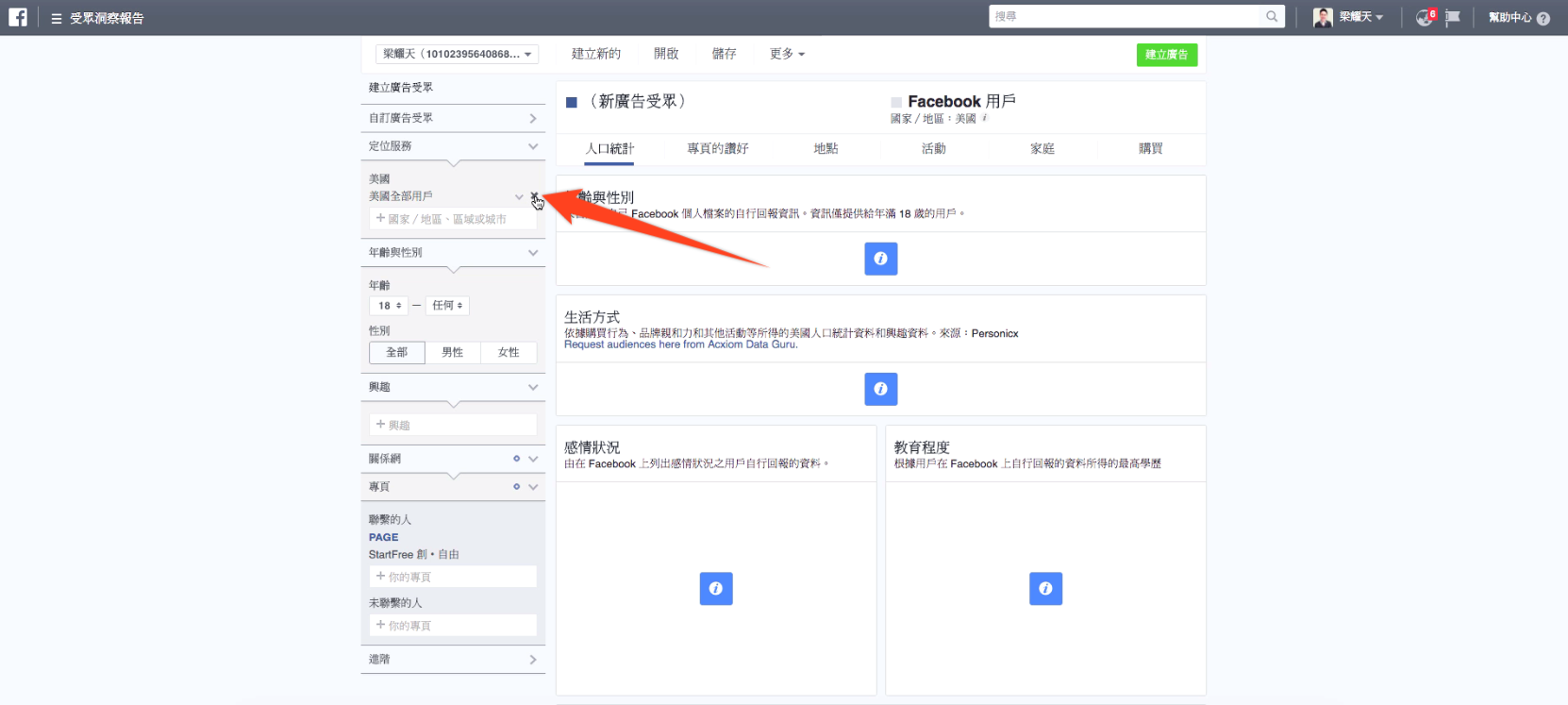Open the ad account dropdown 梁耀天 (10102395640868…
Viewport: 1568px width, 705px height.
point(457,54)
